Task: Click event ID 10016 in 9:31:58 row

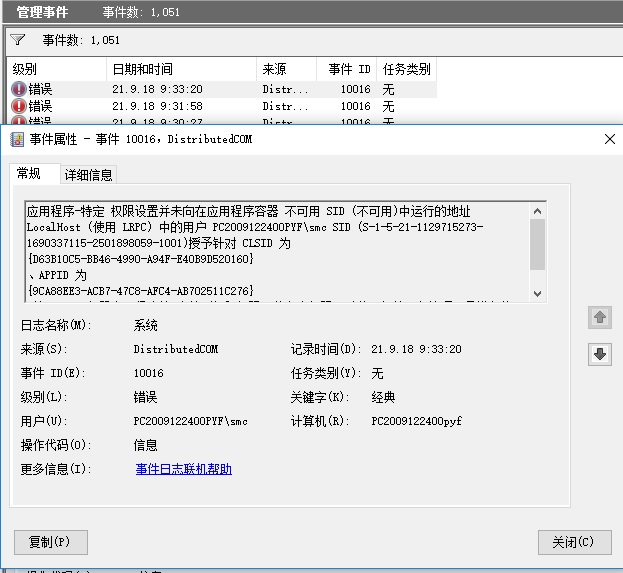Action: 356,106
